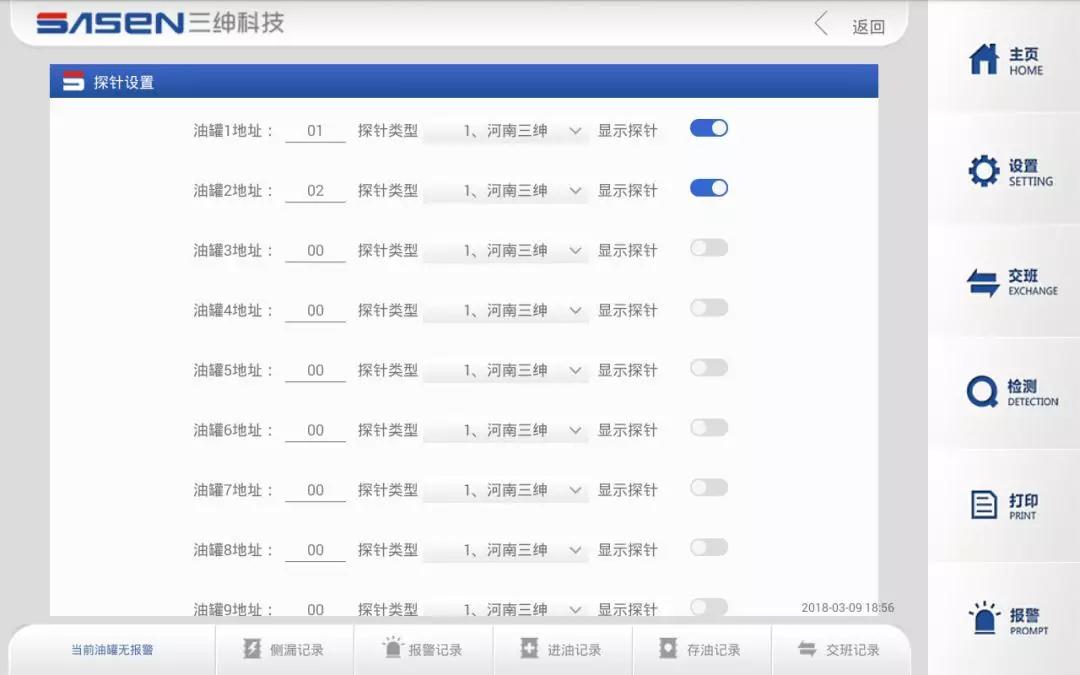
Task: Turn off 显示探针 toggle for 油罐1
Action: [709, 128]
